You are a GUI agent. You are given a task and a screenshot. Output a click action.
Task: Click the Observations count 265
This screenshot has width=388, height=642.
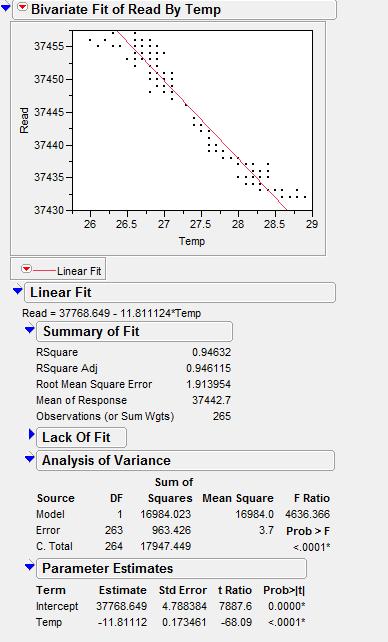(x=222, y=416)
